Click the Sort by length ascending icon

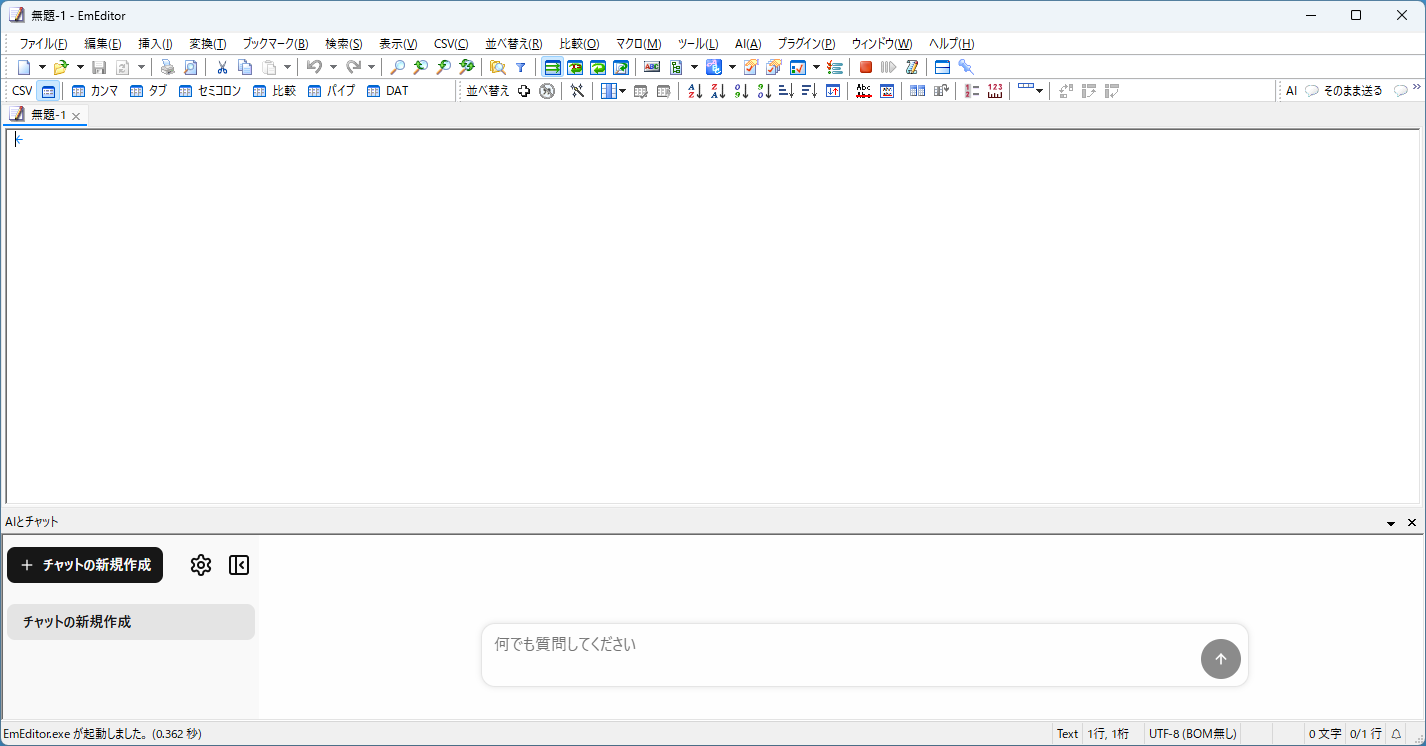tap(786, 91)
